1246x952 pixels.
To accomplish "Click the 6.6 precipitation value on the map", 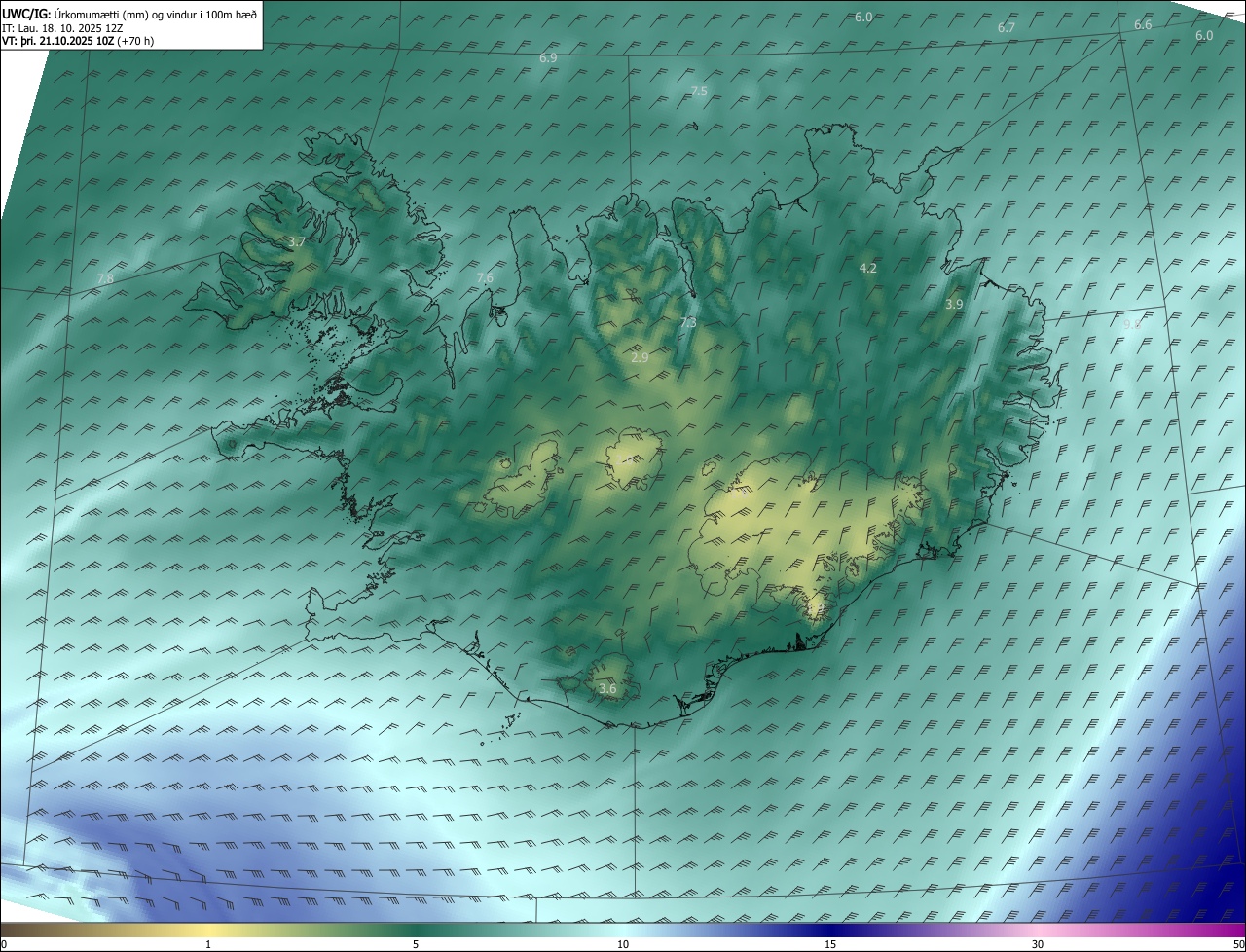I will click(1143, 25).
